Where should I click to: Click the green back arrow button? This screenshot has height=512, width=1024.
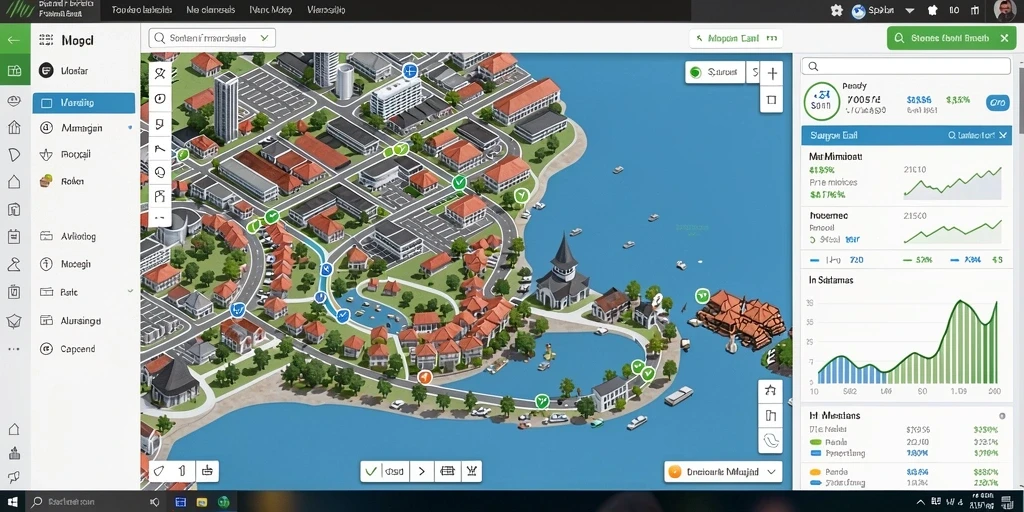[x=14, y=39]
